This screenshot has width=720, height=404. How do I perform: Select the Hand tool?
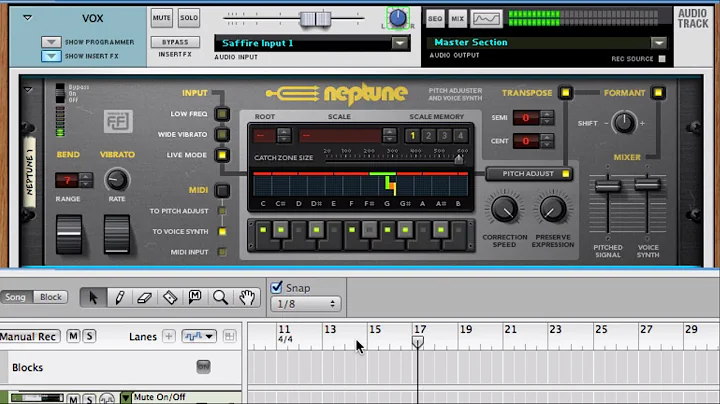[247, 297]
